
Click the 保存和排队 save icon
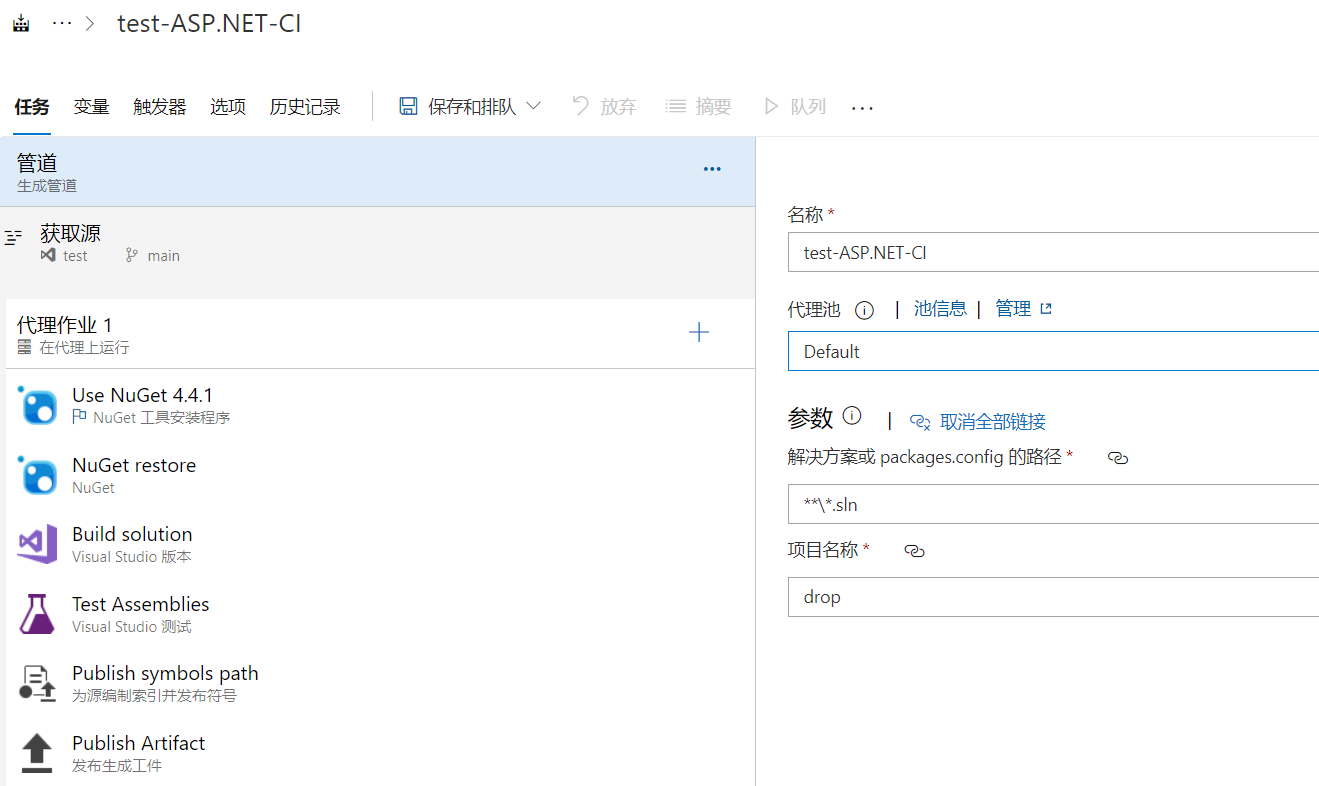coord(408,106)
